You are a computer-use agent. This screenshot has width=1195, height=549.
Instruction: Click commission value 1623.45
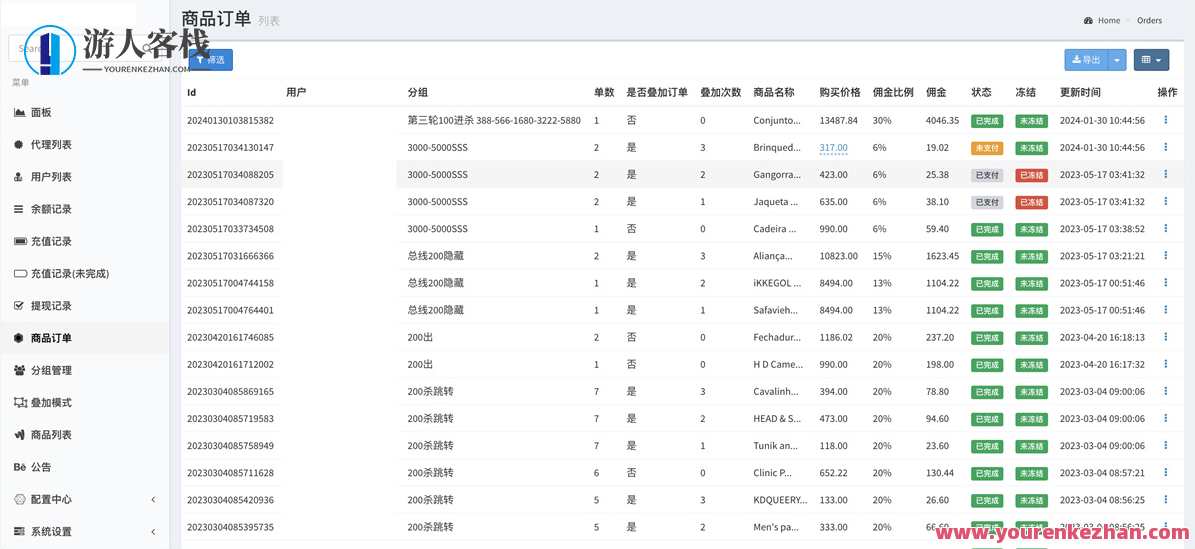[943, 256]
